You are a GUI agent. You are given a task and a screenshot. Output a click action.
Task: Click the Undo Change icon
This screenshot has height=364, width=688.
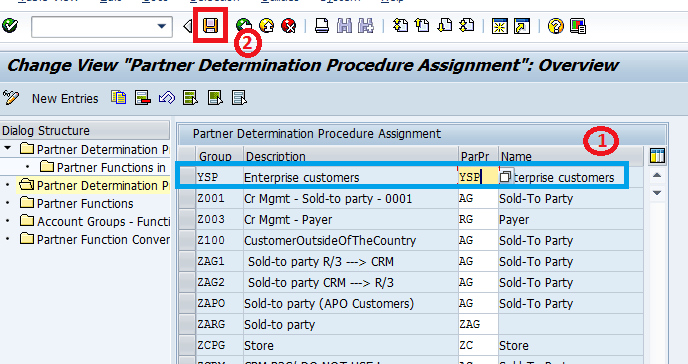point(167,97)
